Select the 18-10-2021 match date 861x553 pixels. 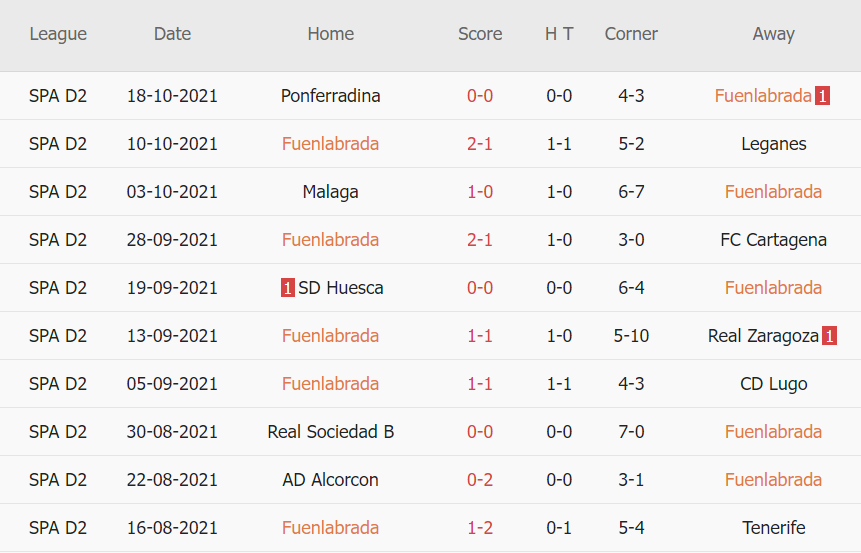(172, 96)
